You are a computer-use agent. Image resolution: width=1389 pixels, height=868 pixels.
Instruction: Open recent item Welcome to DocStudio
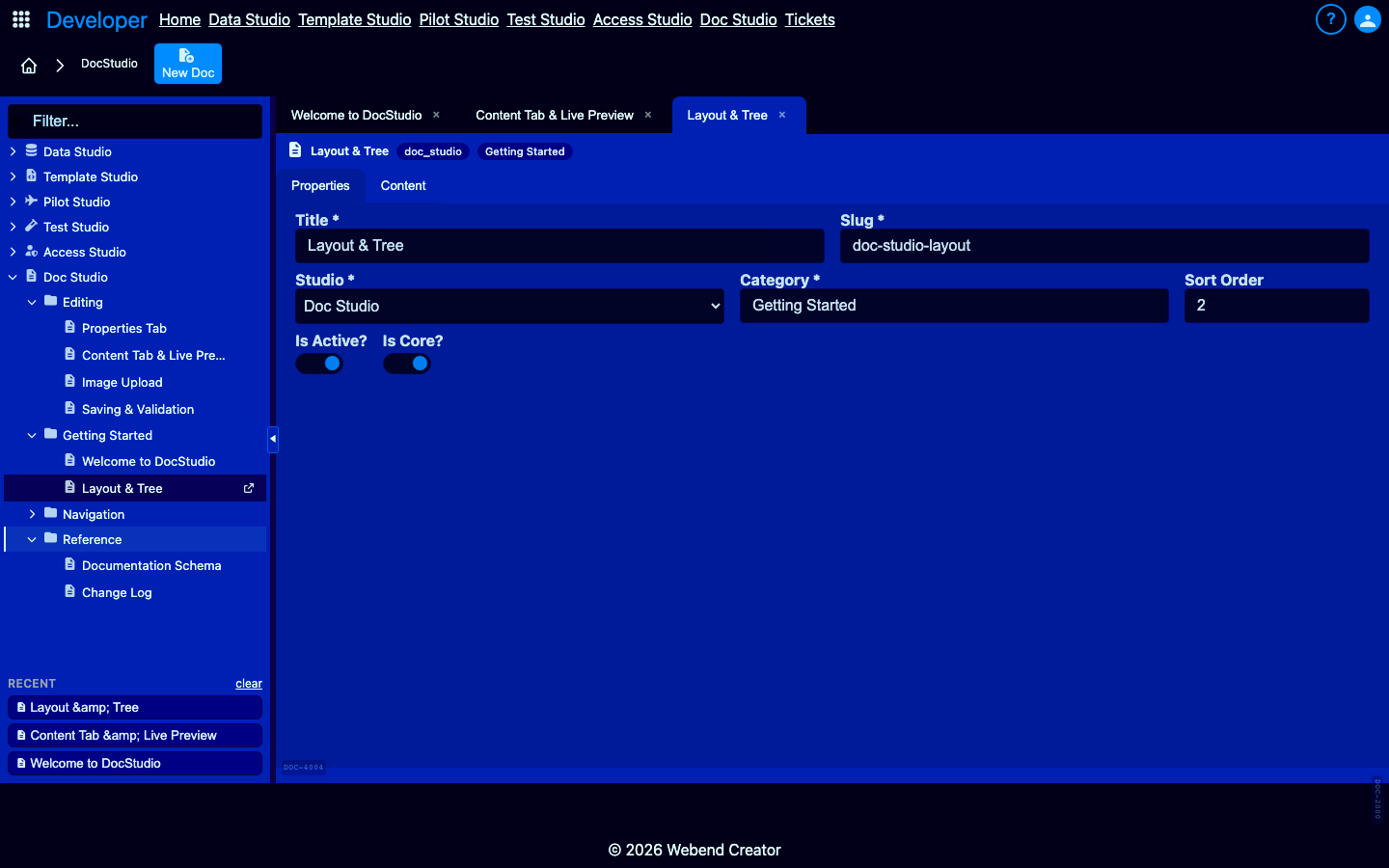[135, 763]
